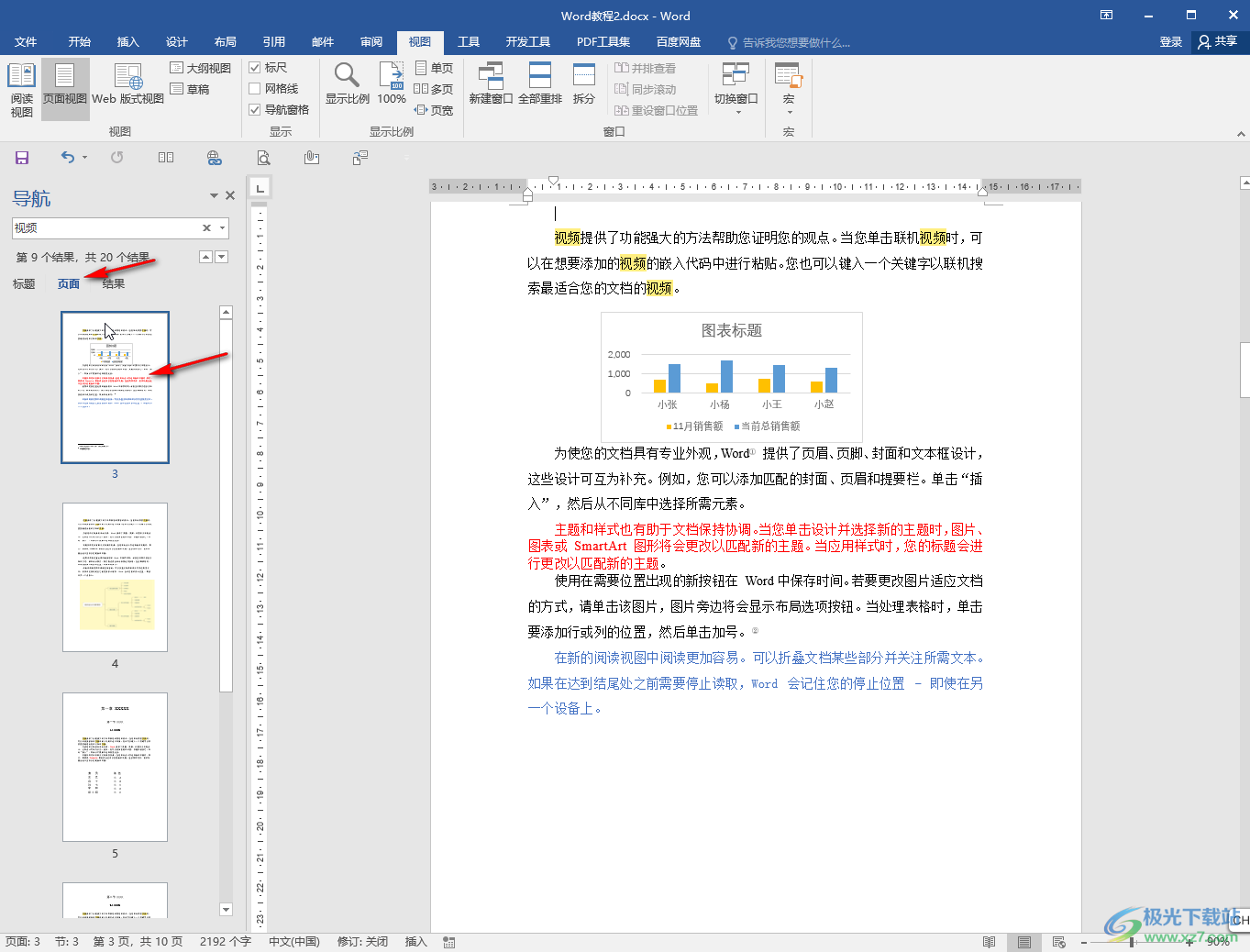Click the Read Mode icon in status bar
This screenshot has height=952, width=1250.
(989, 942)
